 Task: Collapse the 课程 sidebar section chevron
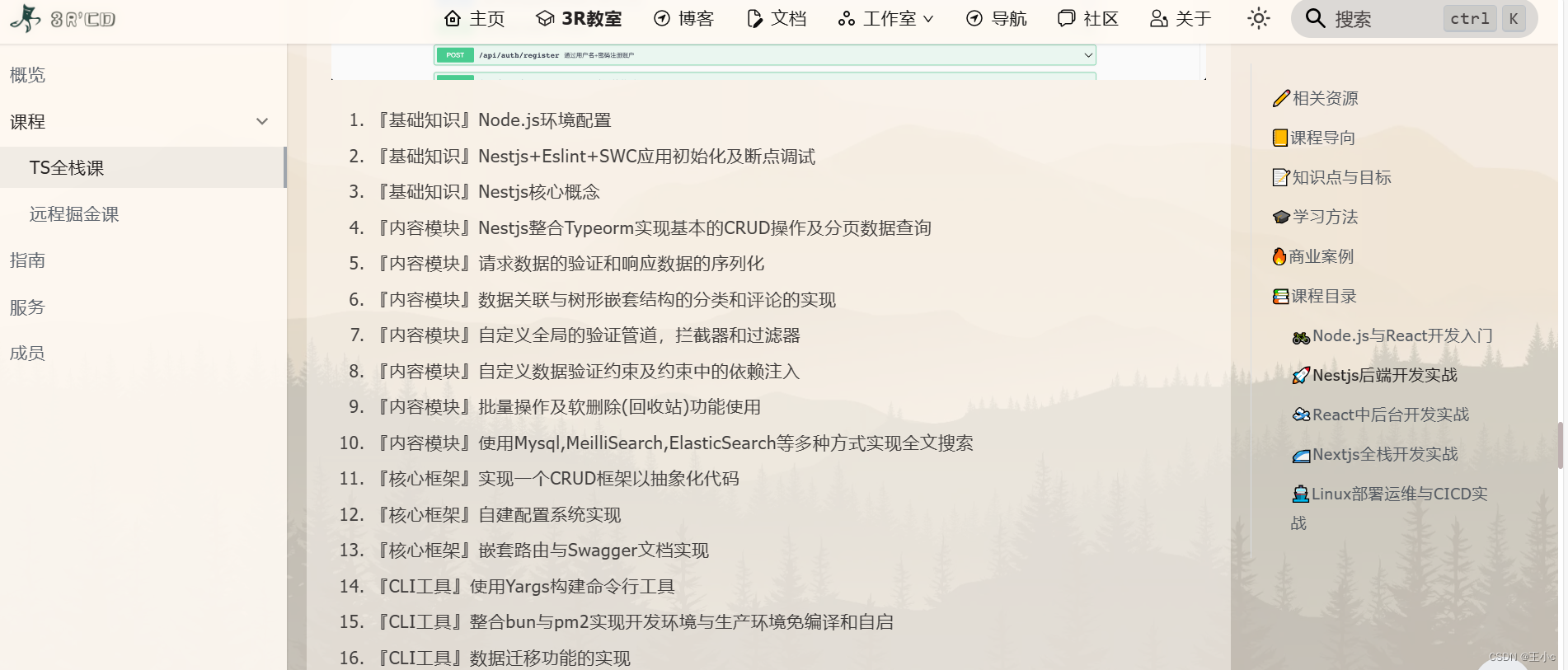(262, 121)
